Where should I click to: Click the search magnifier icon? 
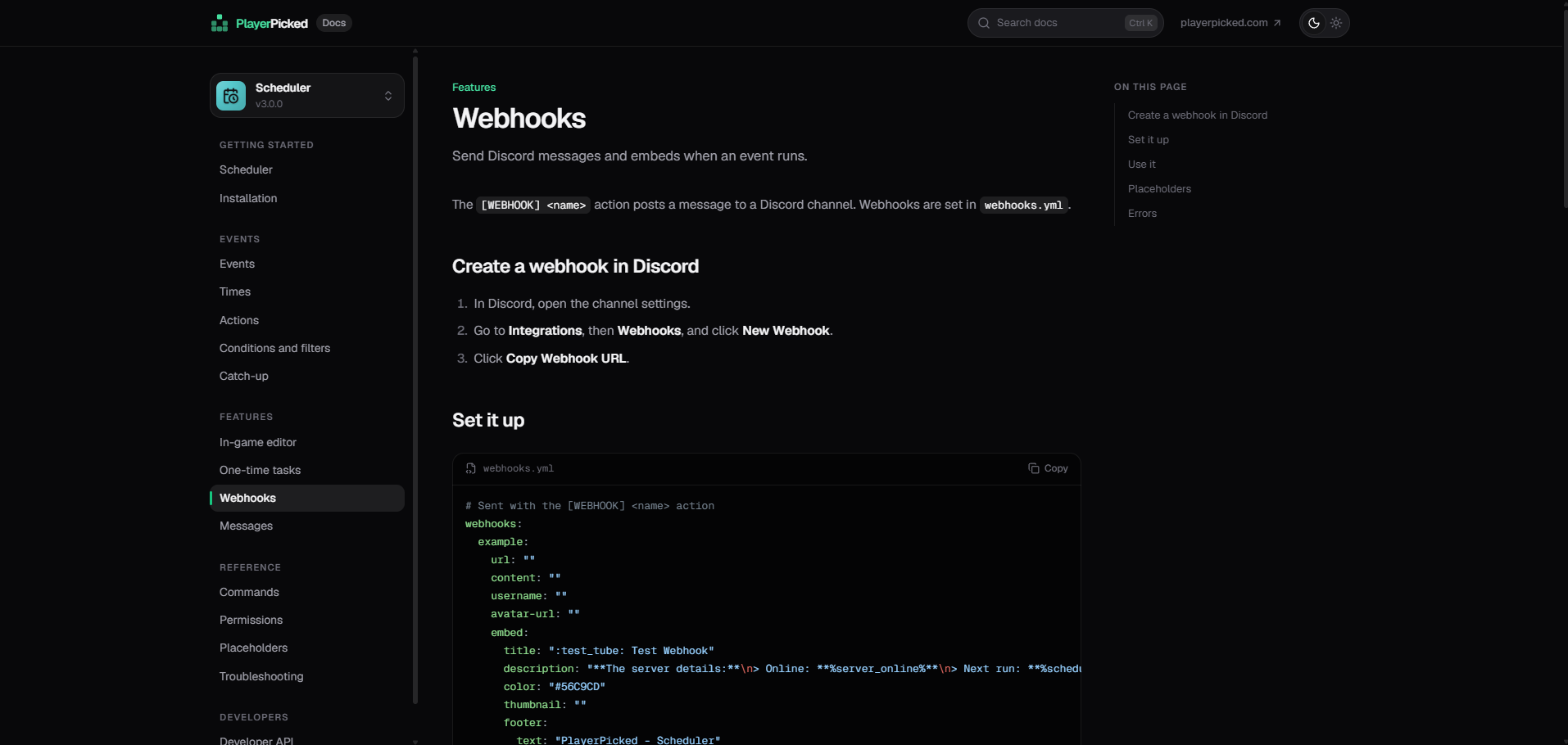(x=984, y=23)
